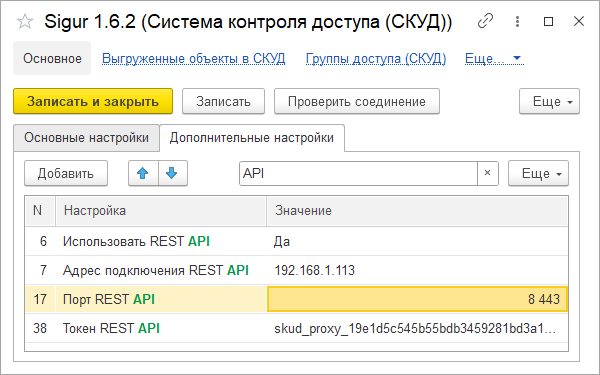Sort by Значение column header
600x375 pixels.
417,210
